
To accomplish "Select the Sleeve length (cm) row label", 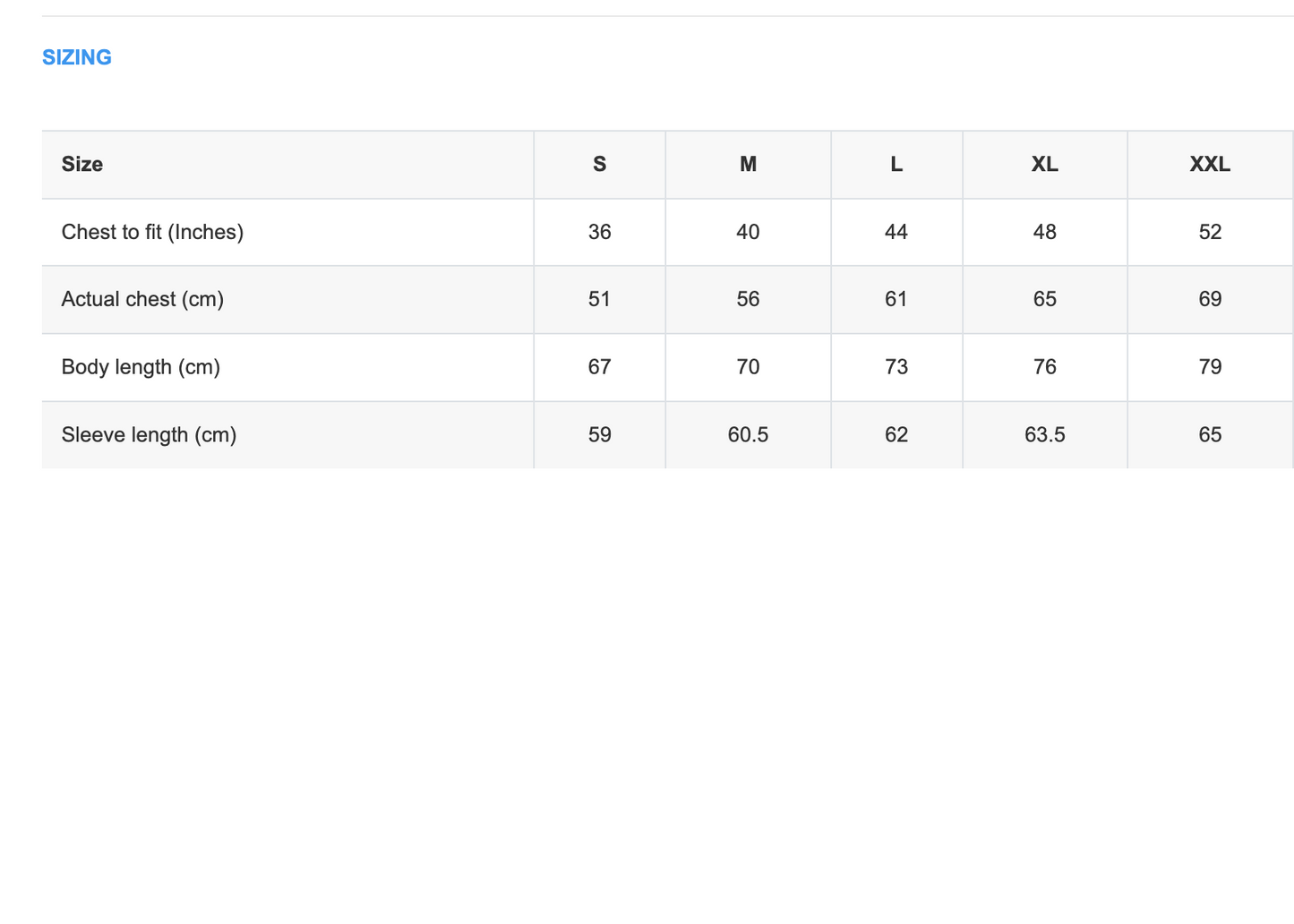I will 149,435.
